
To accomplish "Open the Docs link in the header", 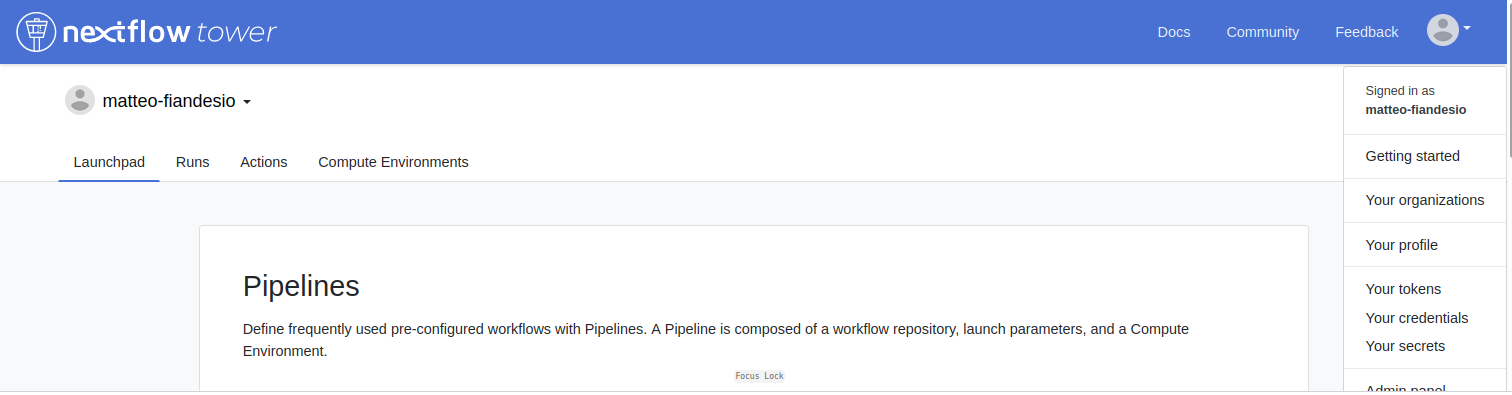I will coord(1174,32).
